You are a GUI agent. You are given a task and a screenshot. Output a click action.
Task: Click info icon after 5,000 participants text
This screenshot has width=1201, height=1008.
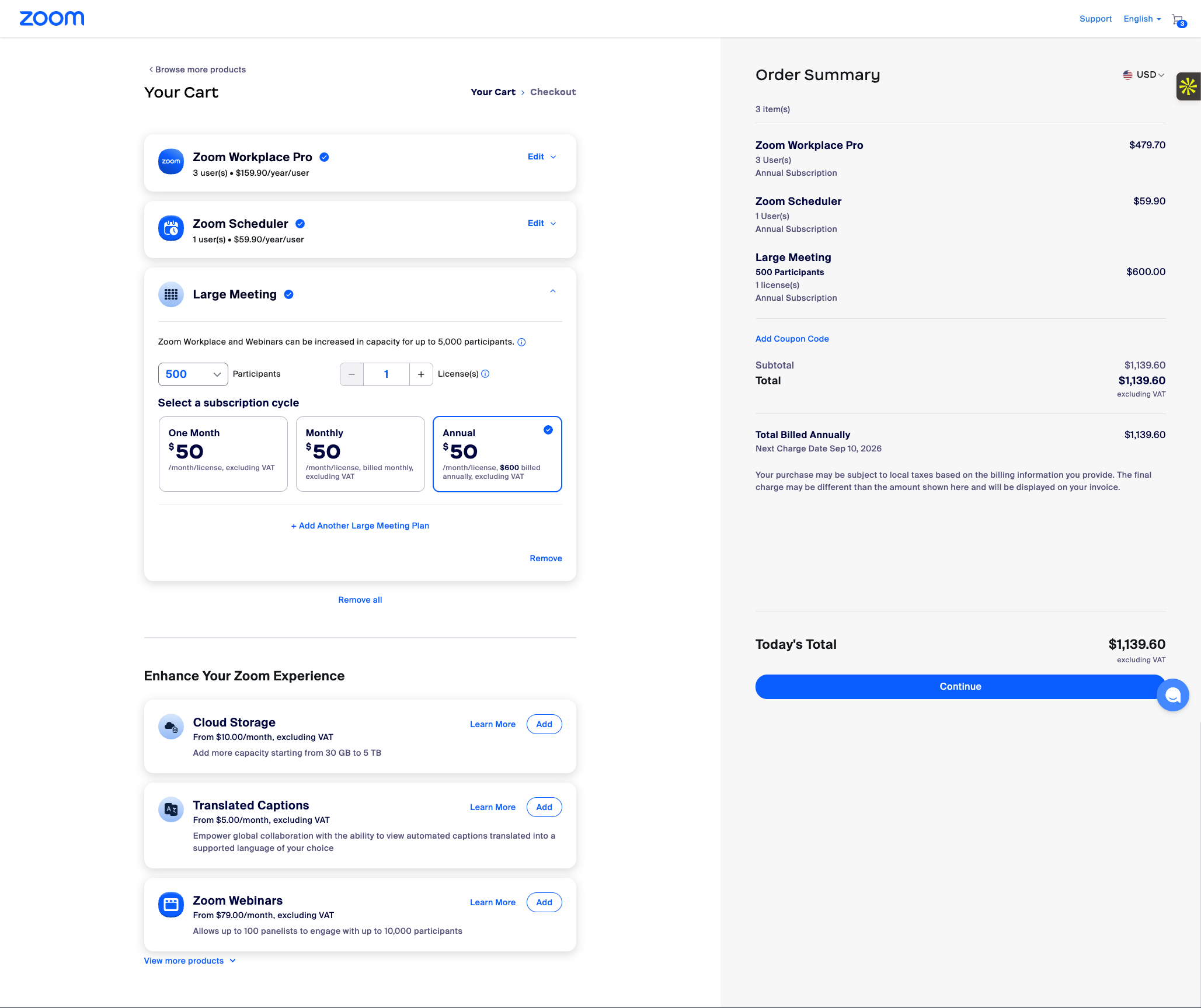pos(522,342)
